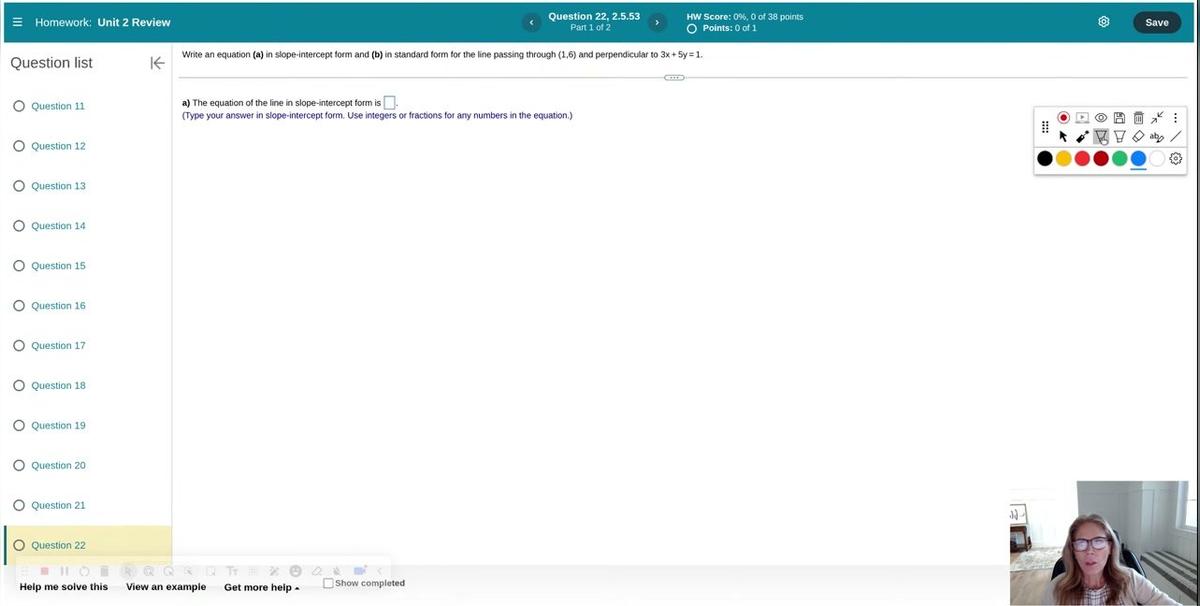Select the Question 15 radio button

pos(19,266)
